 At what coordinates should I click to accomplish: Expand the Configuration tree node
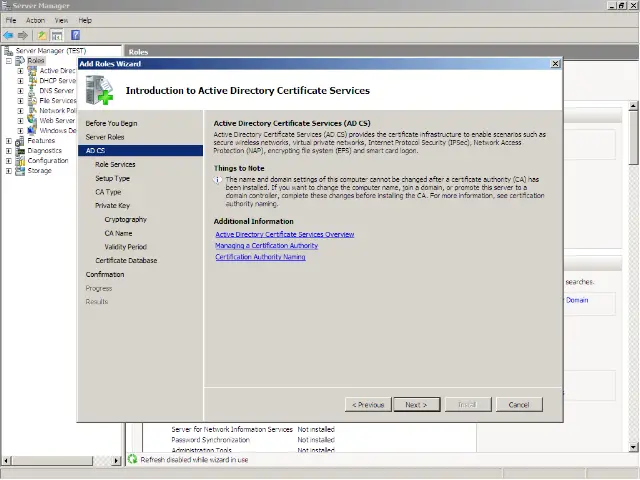coord(9,161)
